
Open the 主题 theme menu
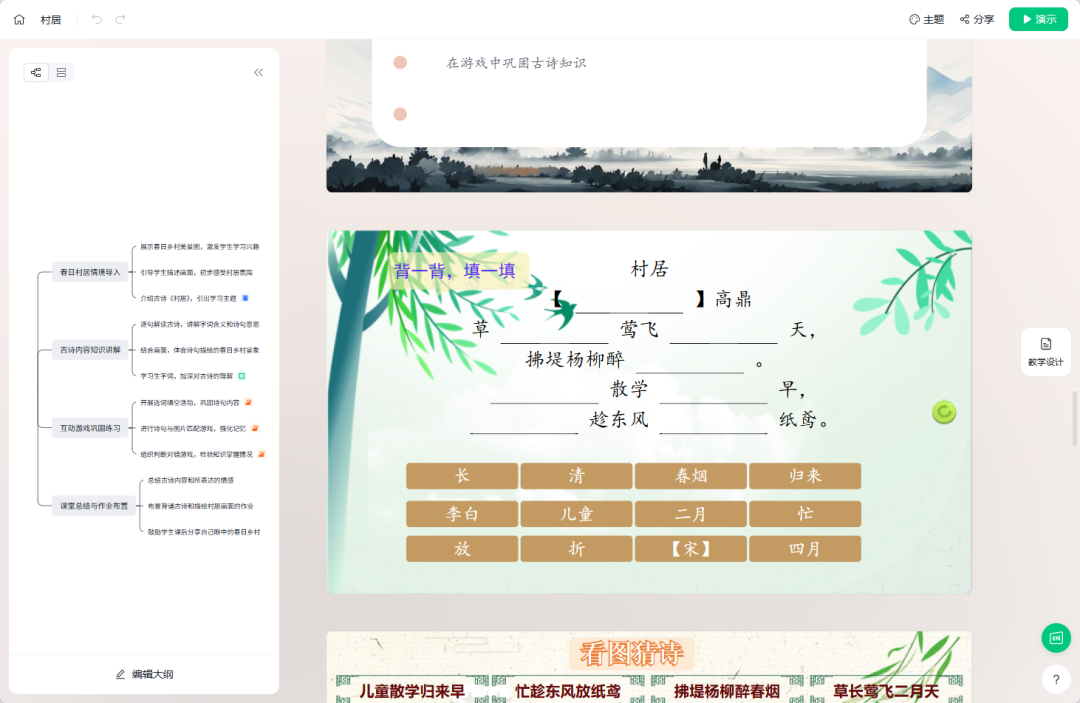925,18
